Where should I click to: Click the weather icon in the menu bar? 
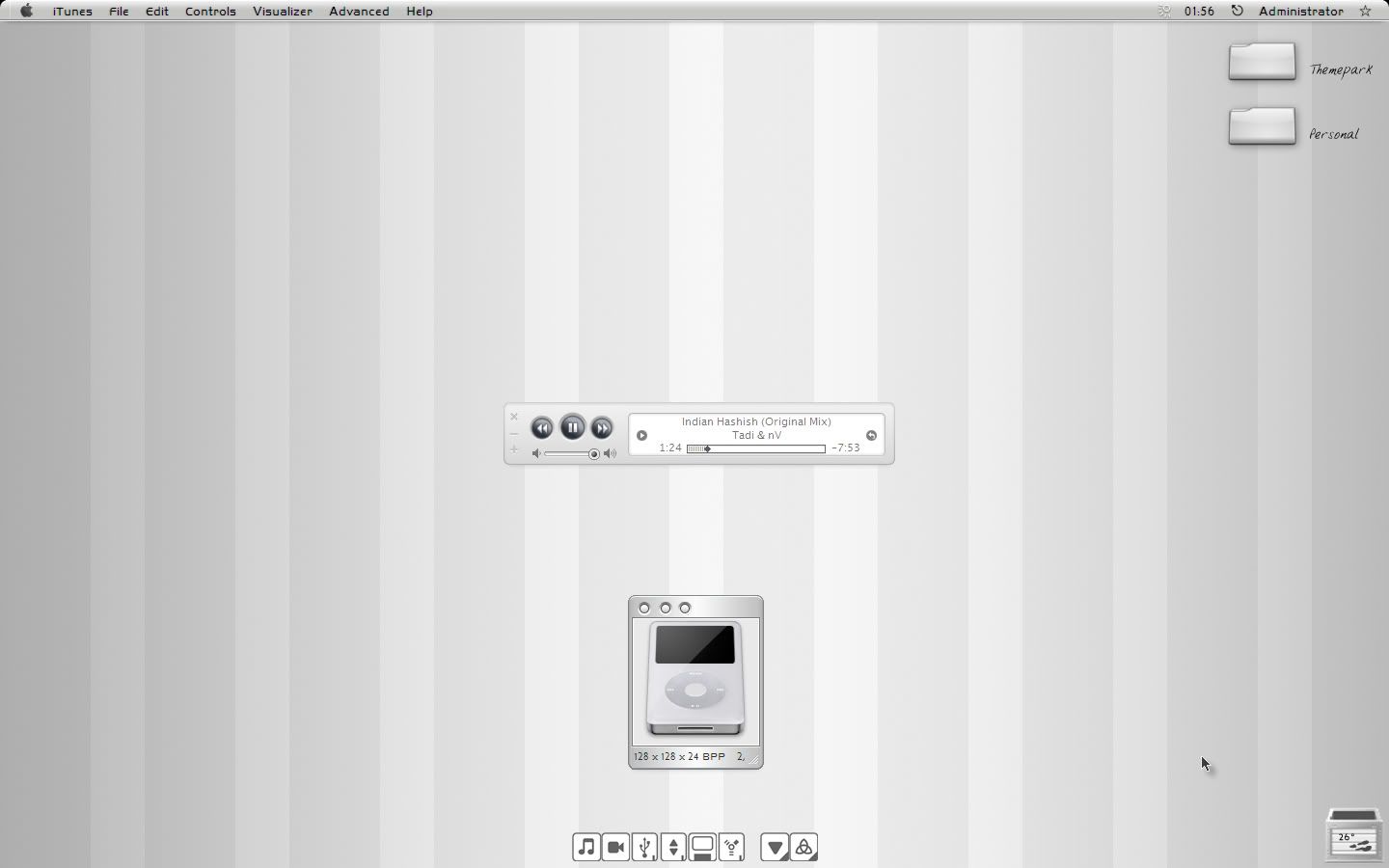(x=1164, y=12)
